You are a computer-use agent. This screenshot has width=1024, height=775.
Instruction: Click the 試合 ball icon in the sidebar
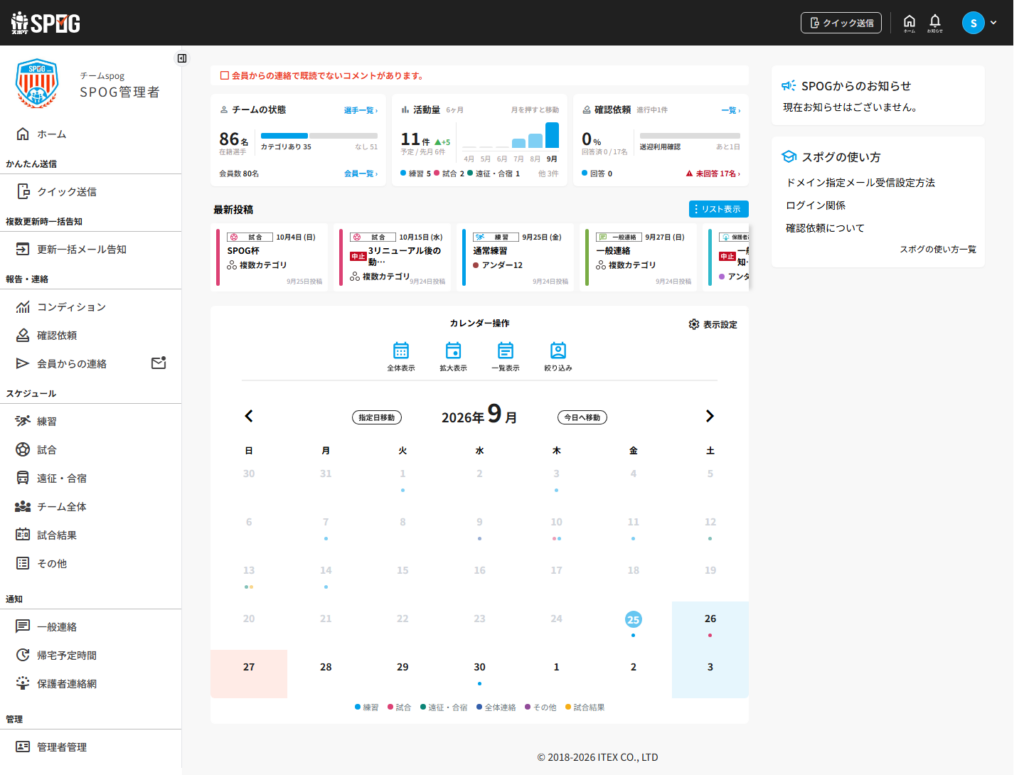(x=23, y=449)
